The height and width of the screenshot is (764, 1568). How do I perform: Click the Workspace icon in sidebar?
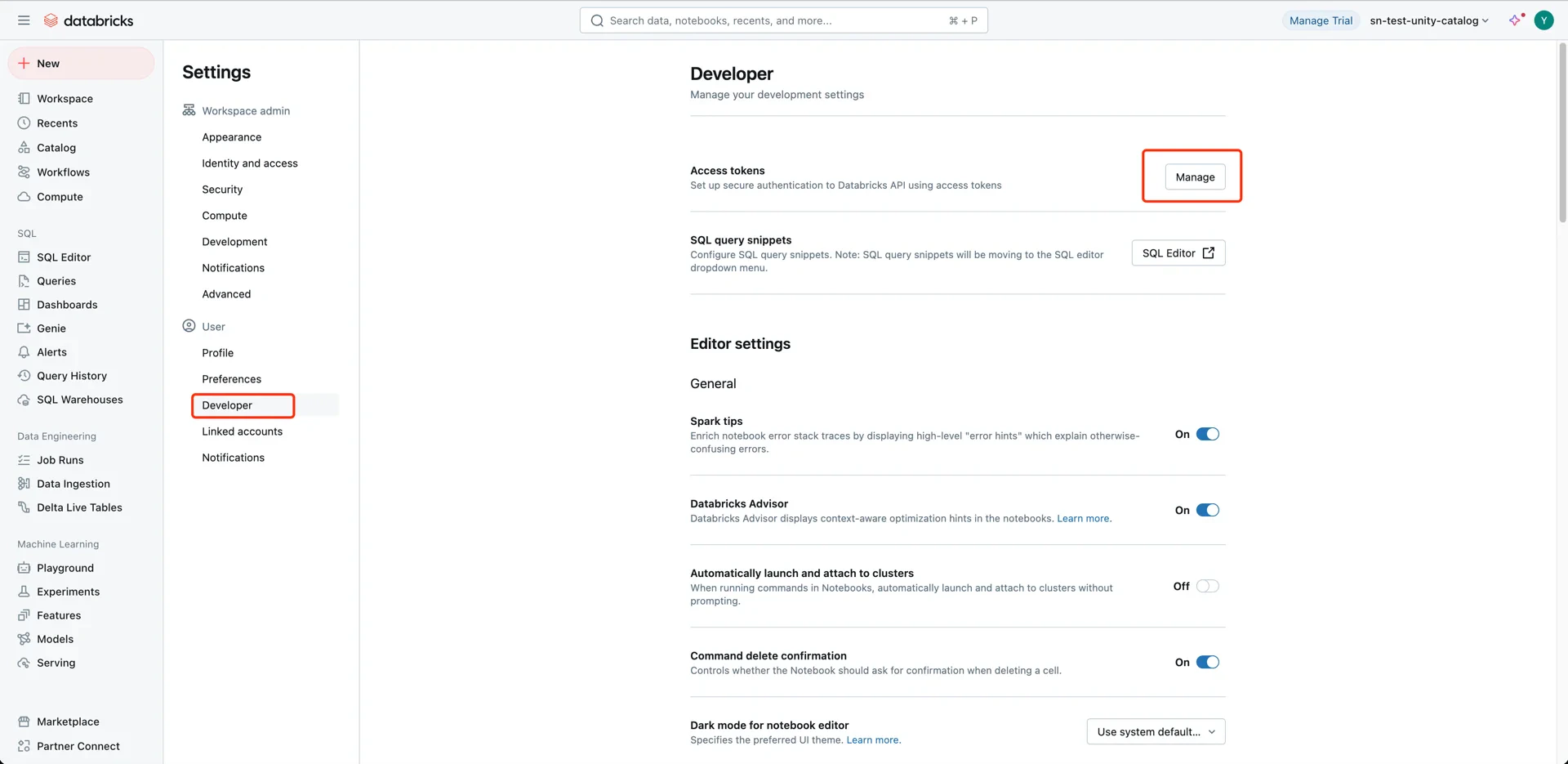[24, 98]
